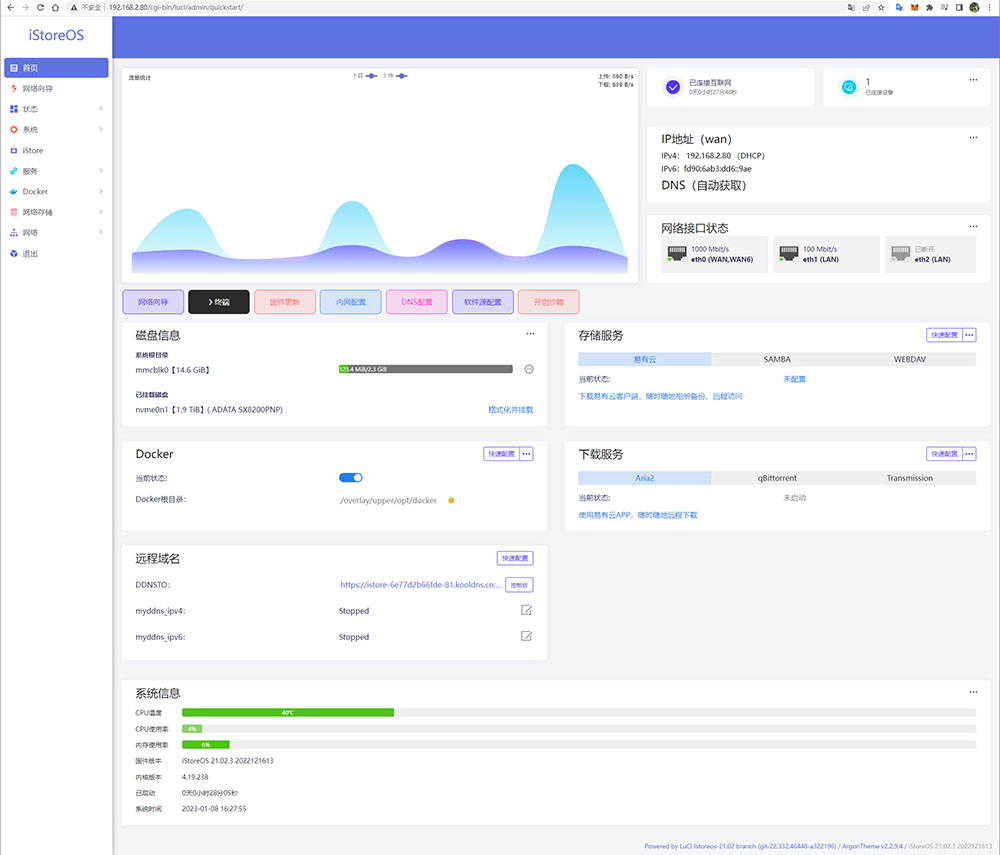Image resolution: width=1000 pixels, height=855 pixels.
Task: Click the edit icon for myddns_ipv4
Action: 526,610
